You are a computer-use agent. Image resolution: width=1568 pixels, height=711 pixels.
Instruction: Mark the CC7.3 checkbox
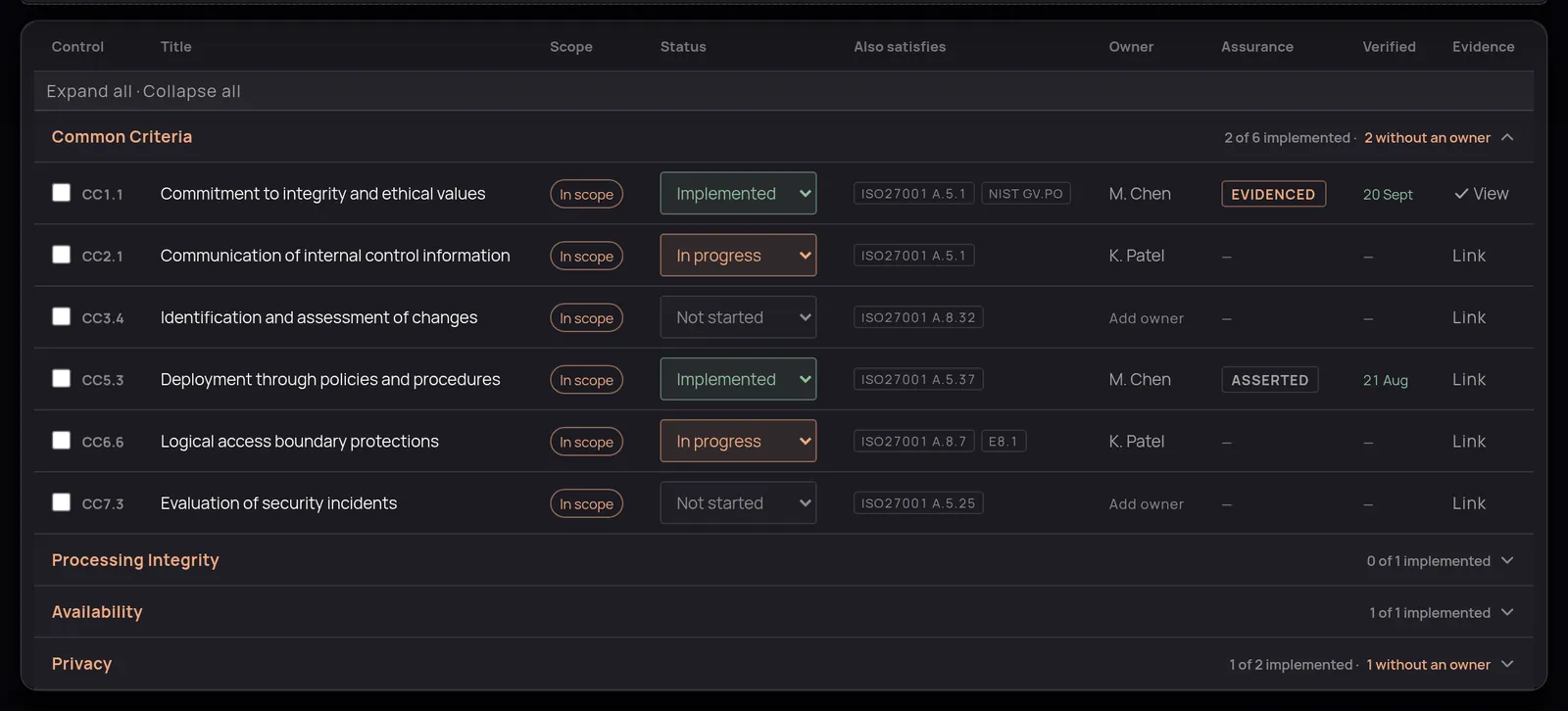pyautogui.click(x=61, y=502)
